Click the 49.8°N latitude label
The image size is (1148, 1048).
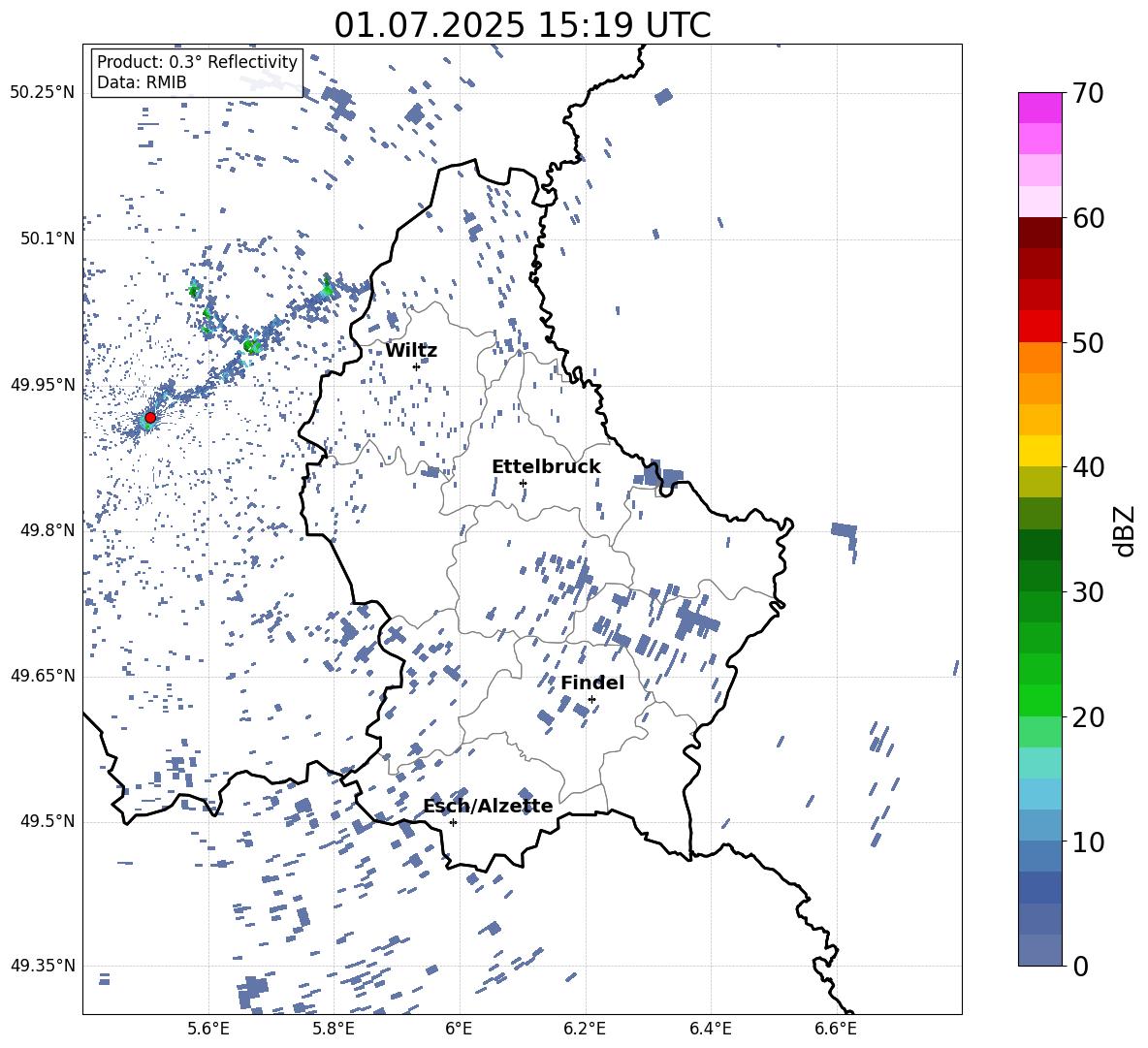[x=48, y=530]
